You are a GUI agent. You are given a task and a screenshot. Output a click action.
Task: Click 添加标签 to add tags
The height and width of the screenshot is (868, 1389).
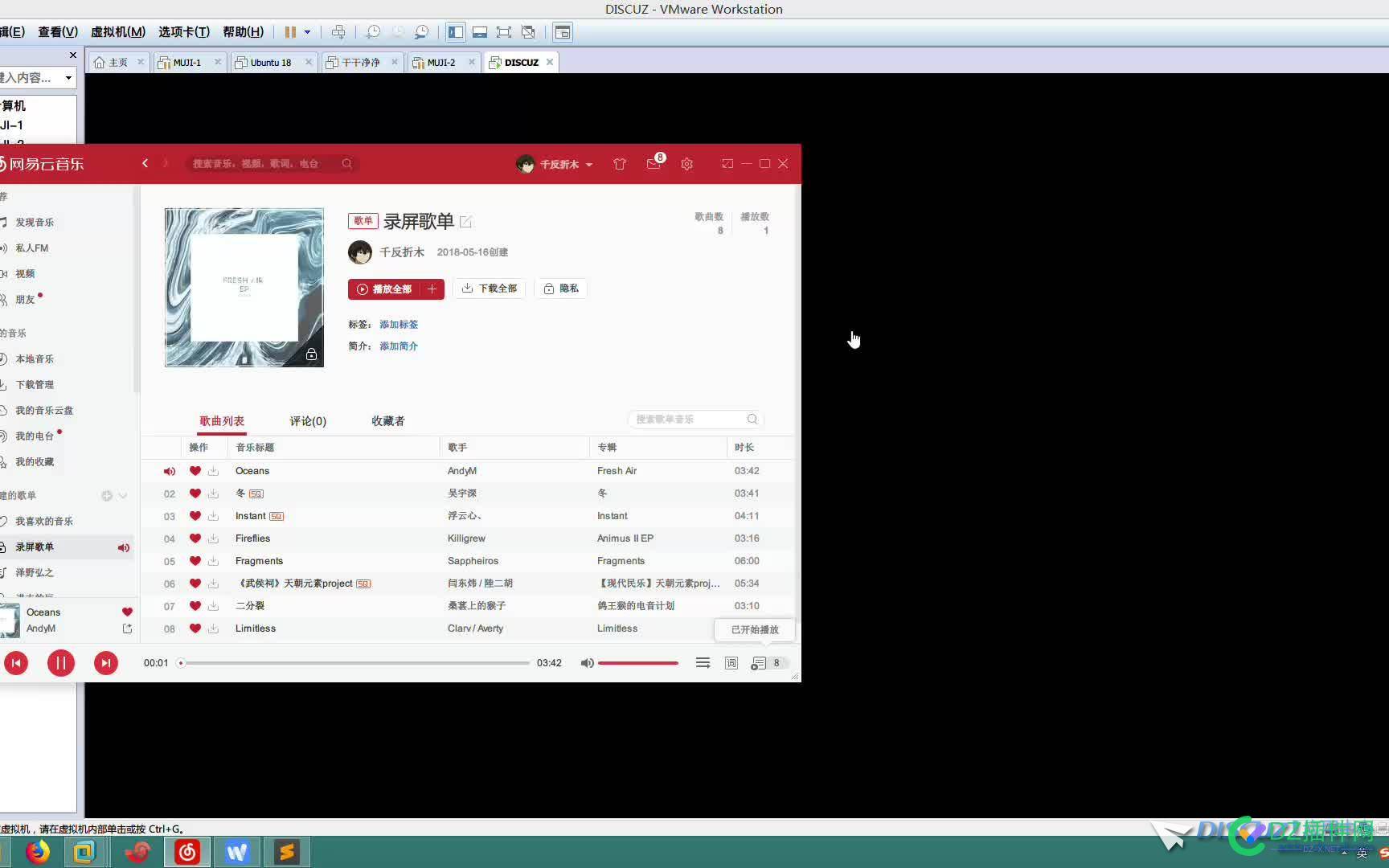click(398, 324)
